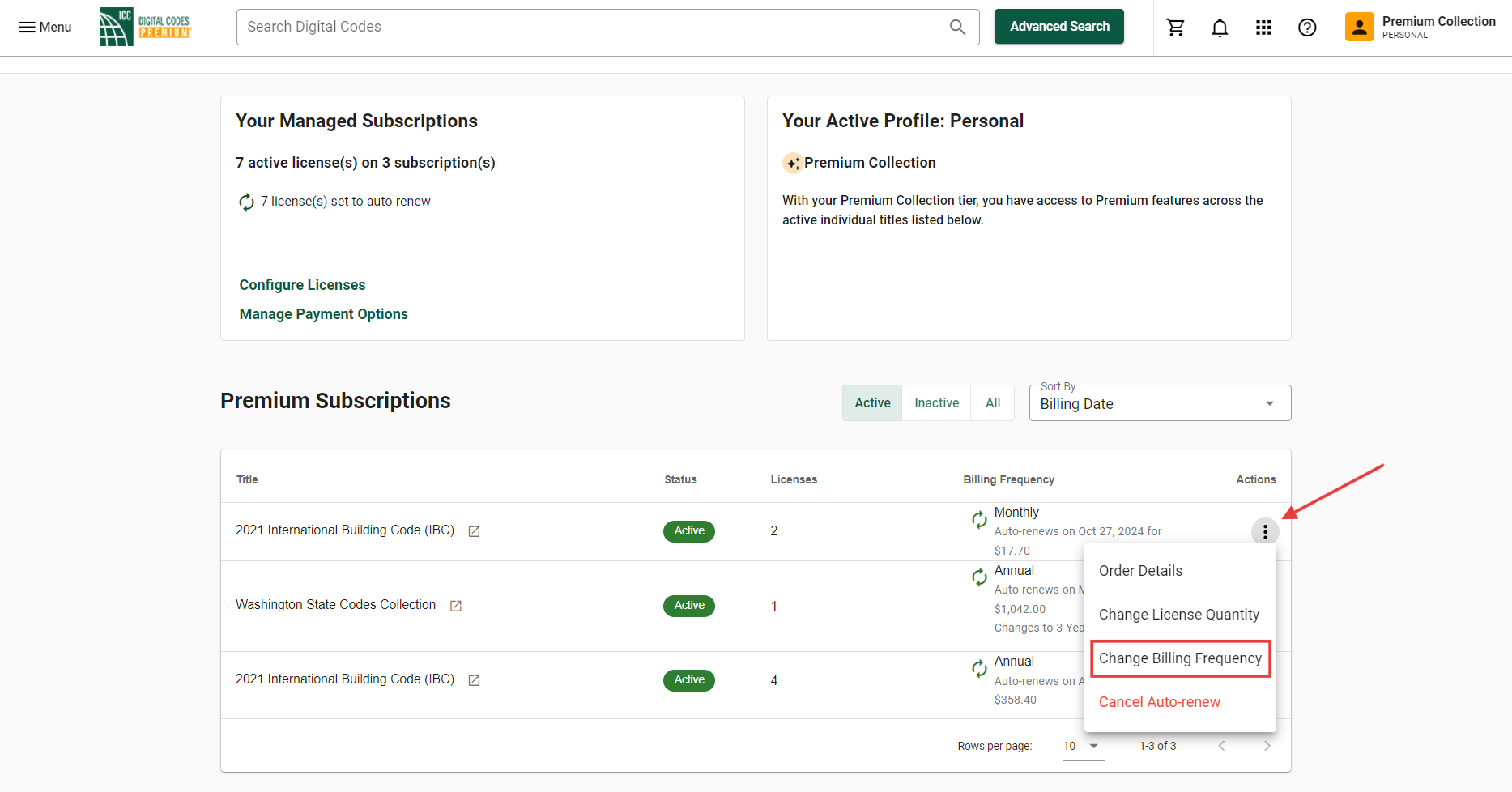Click the help question mark icon

(1306, 28)
